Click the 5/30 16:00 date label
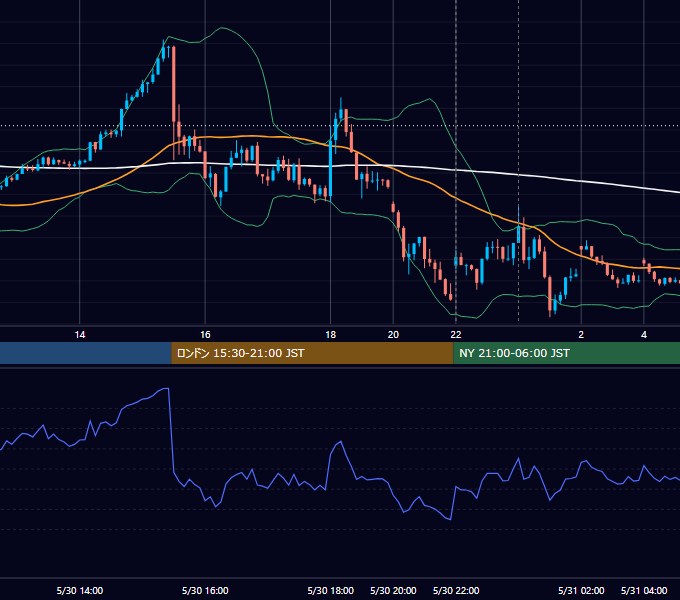This screenshot has width=680, height=600. click(205, 591)
